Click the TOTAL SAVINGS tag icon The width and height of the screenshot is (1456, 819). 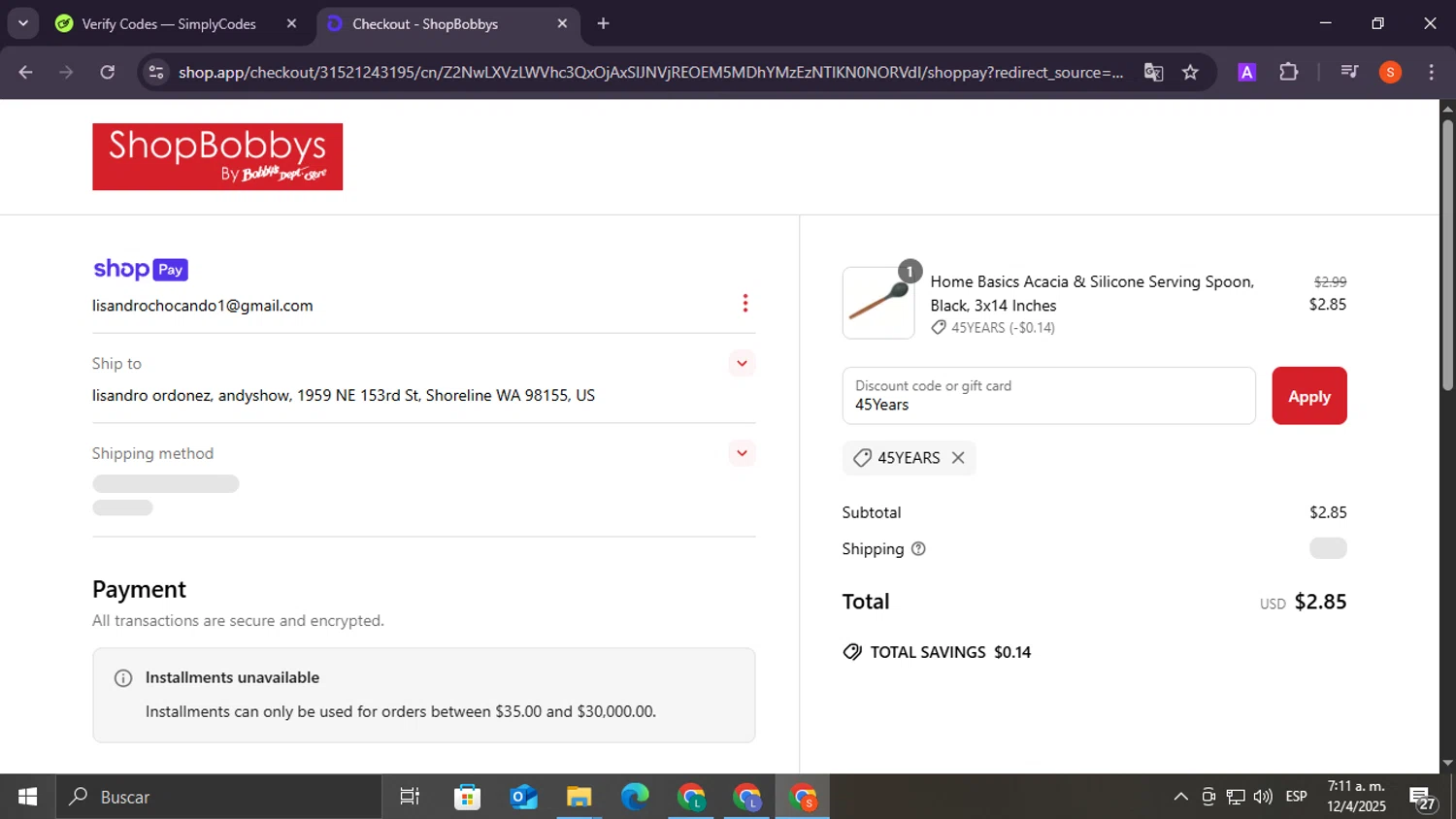tap(852, 652)
